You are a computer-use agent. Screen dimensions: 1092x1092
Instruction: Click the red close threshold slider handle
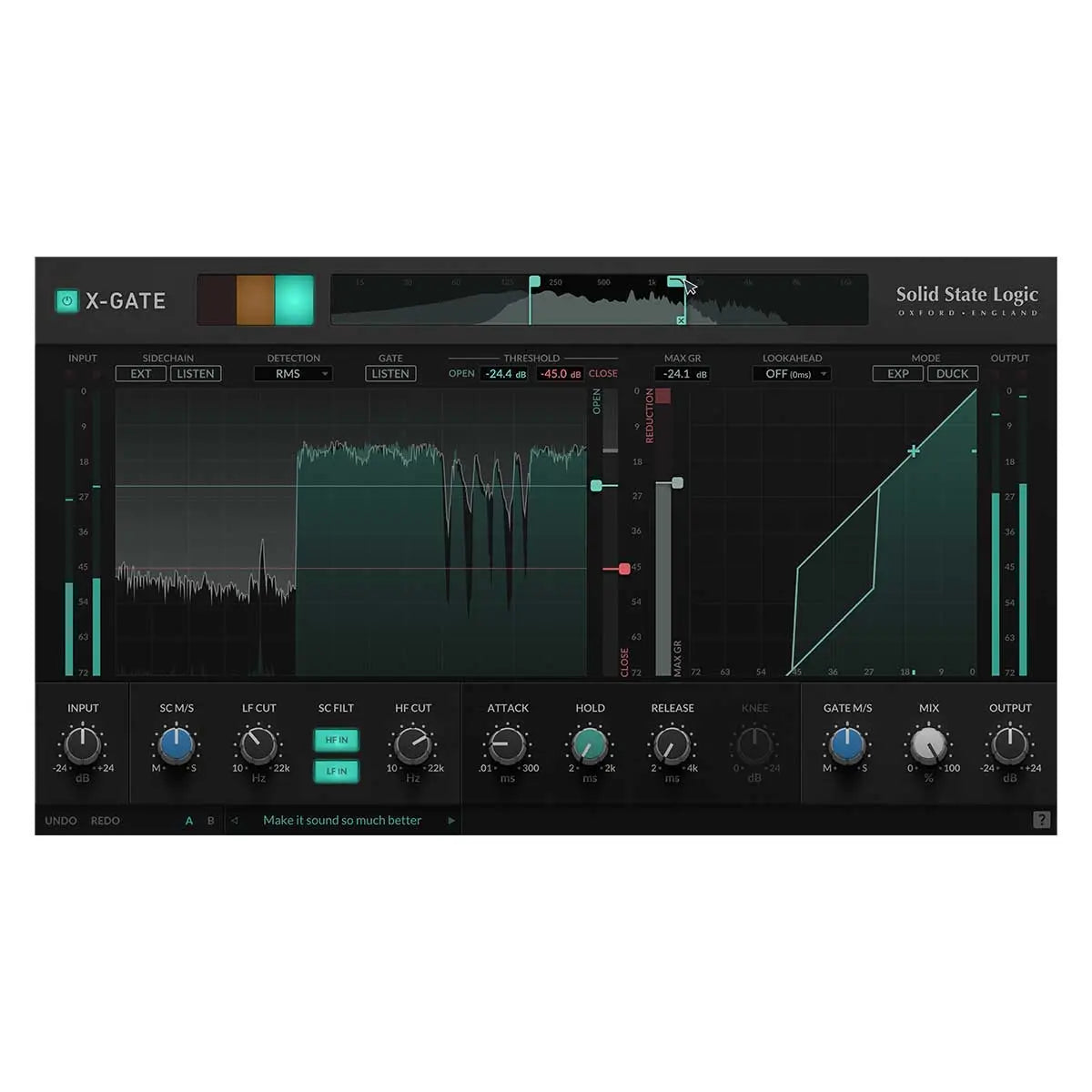point(623,567)
